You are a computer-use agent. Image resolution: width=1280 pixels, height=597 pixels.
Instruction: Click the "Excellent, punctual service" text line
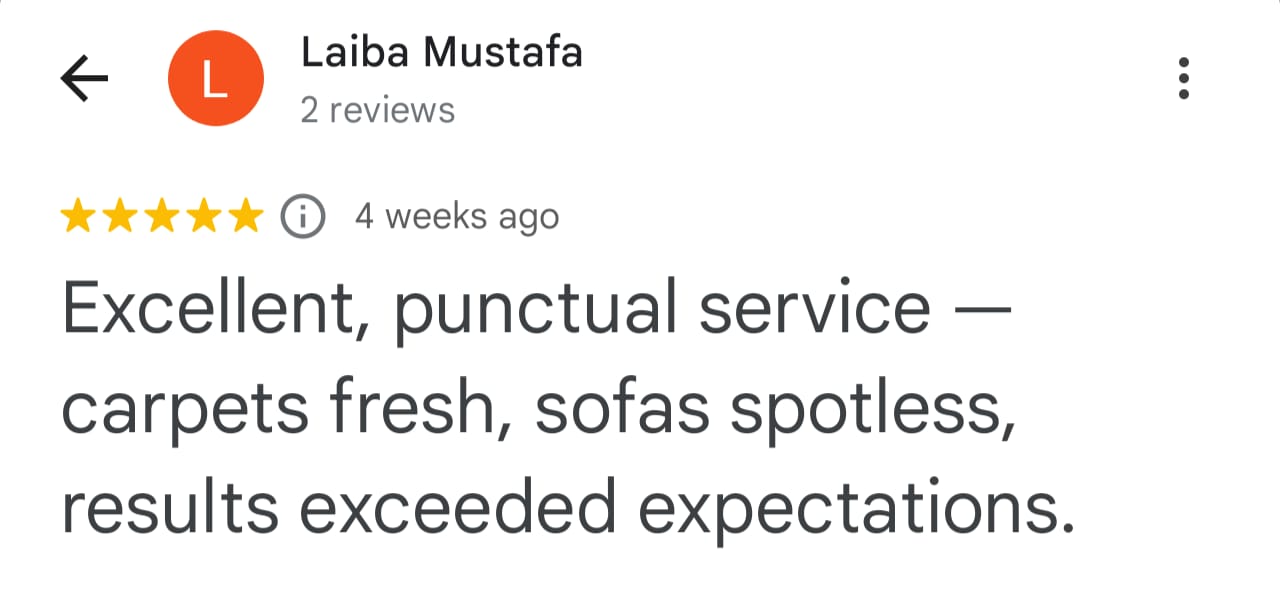coord(538,309)
